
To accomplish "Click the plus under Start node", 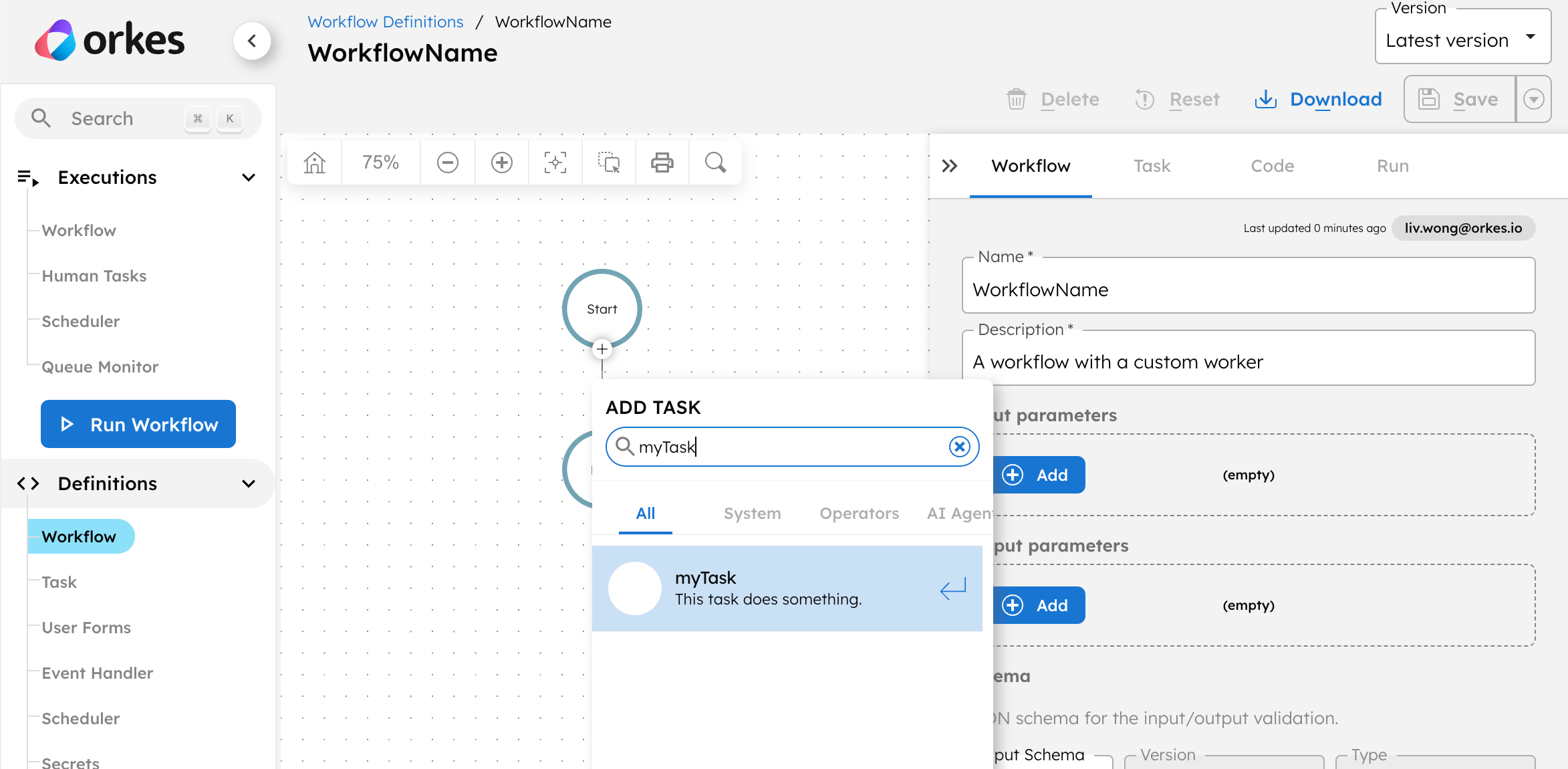I will [x=602, y=349].
